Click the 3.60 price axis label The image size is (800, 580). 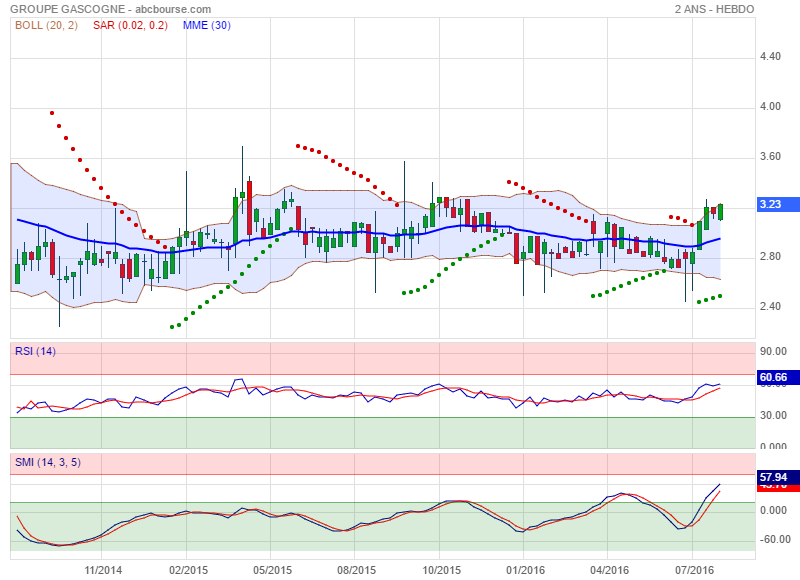click(x=770, y=157)
